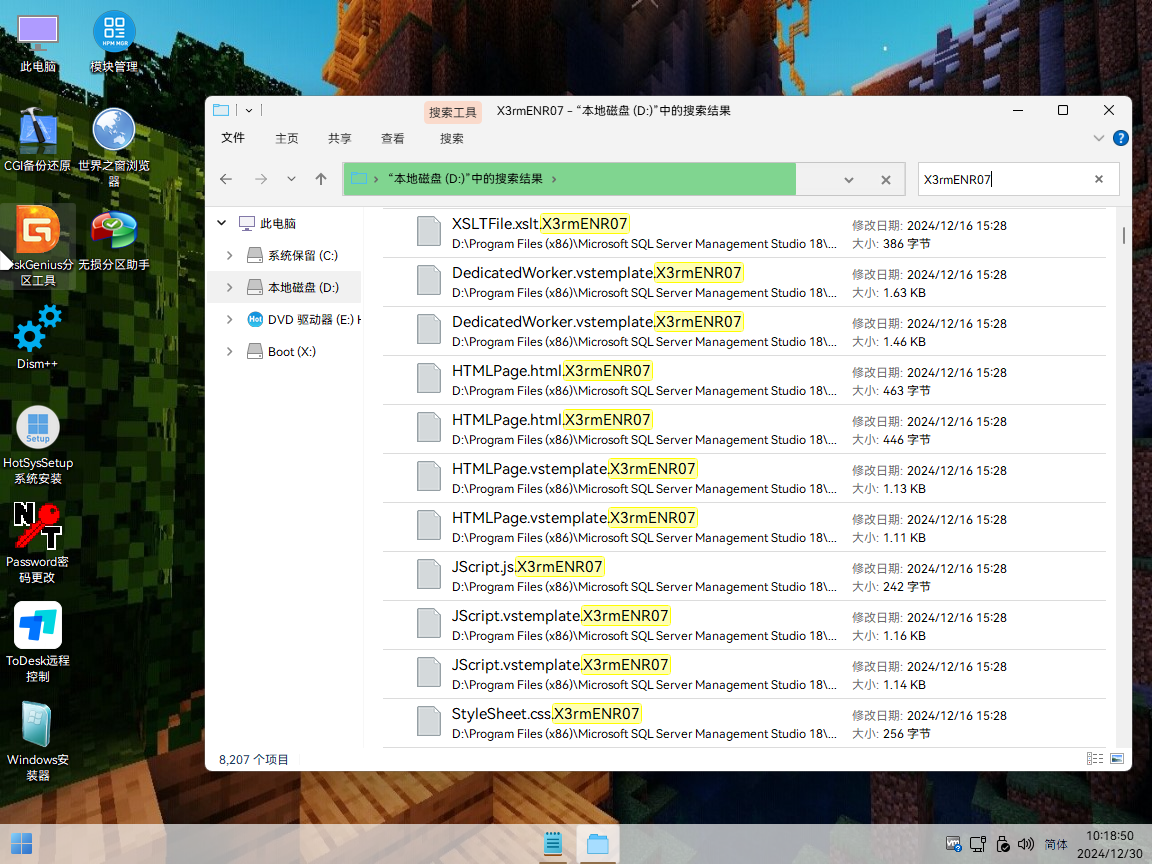The image size is (1152, 864).
Task: Expand DVD 驱动器 (E:) tree node
Action: [230, 320]
